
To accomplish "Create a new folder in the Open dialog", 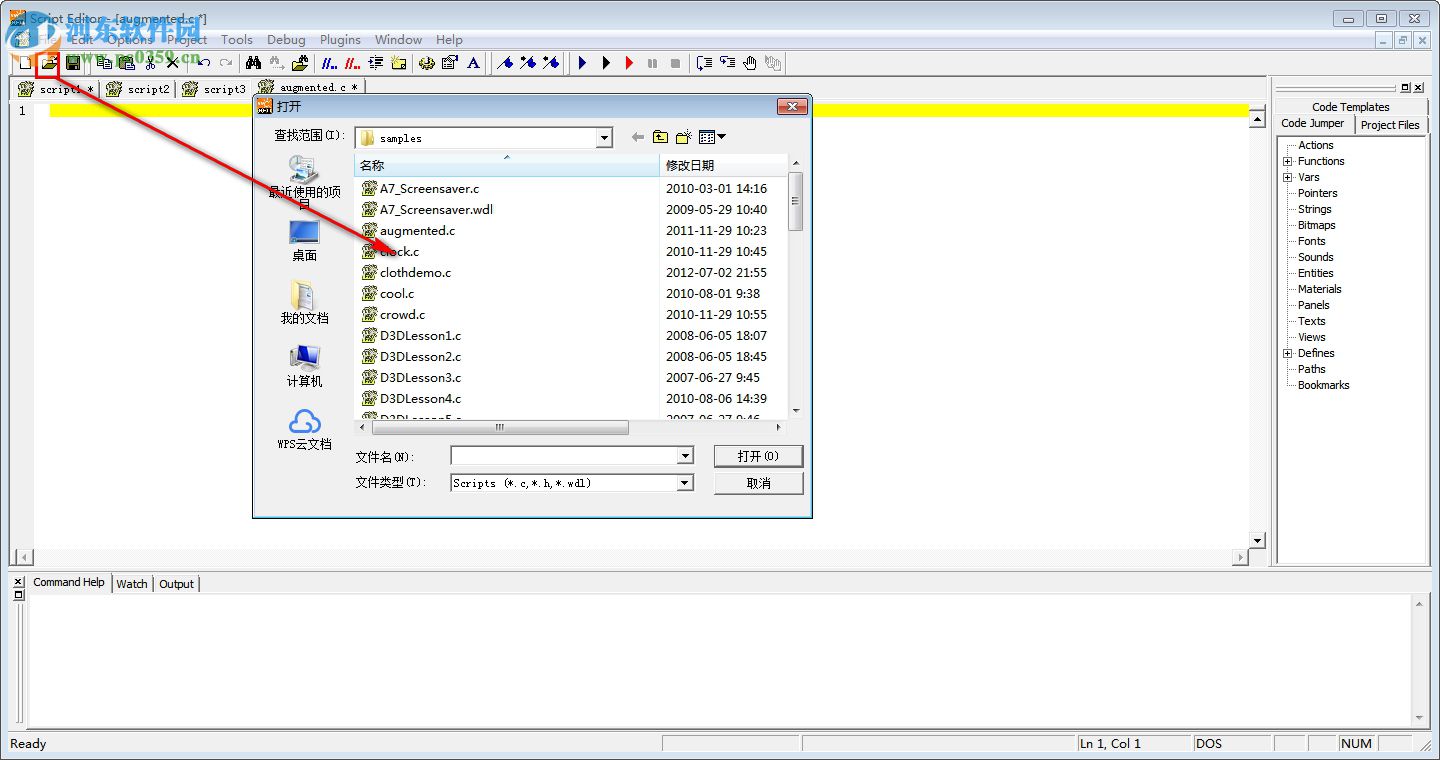I will pyautogui.click(x=684, y=137).
